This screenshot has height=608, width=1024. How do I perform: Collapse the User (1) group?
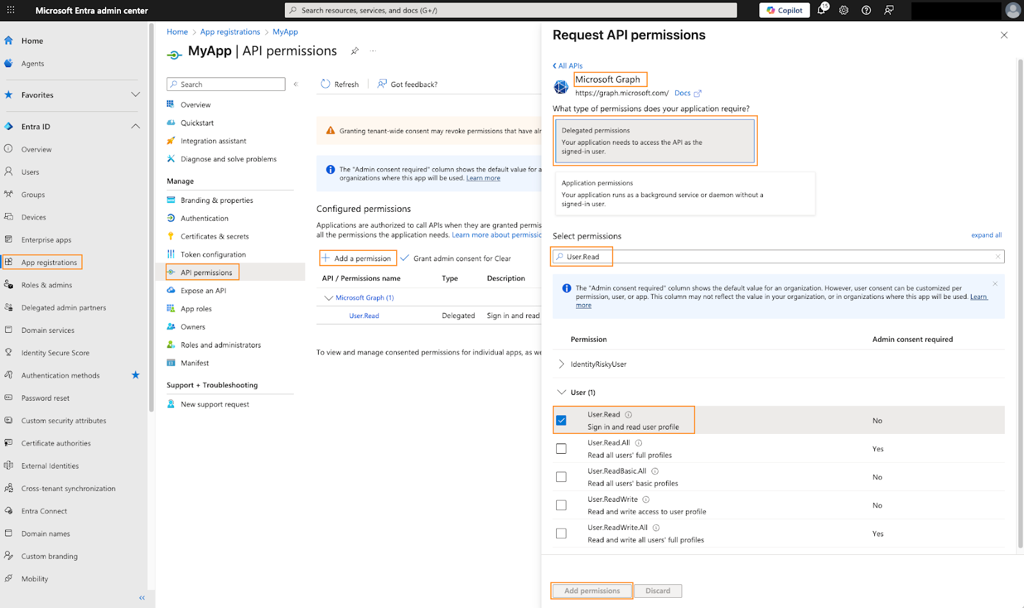pyautogui.click(x=561, y=392)
